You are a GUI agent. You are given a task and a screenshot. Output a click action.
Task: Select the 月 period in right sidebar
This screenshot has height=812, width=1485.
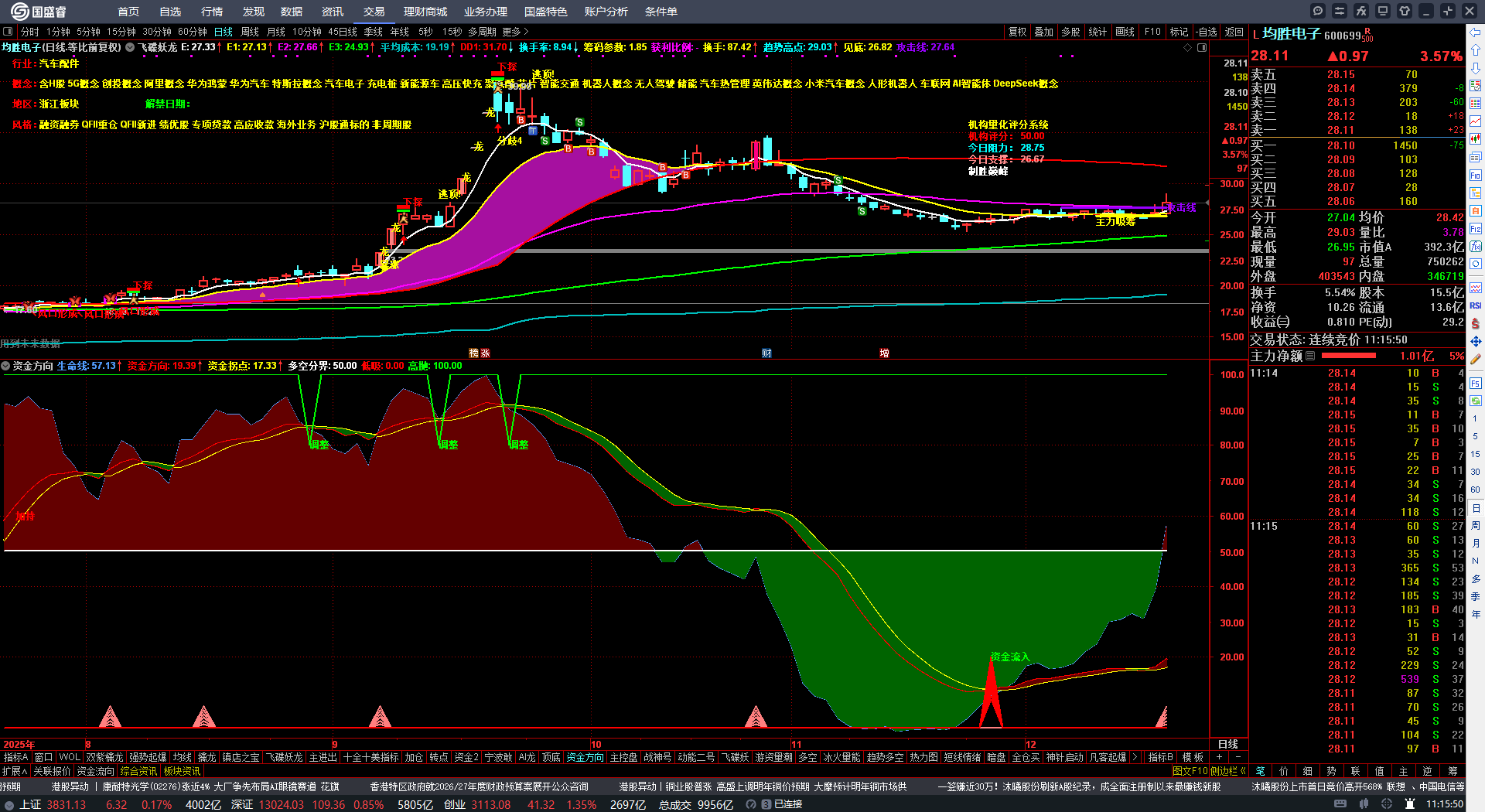pyautogui.click(x=1476, y=544)
